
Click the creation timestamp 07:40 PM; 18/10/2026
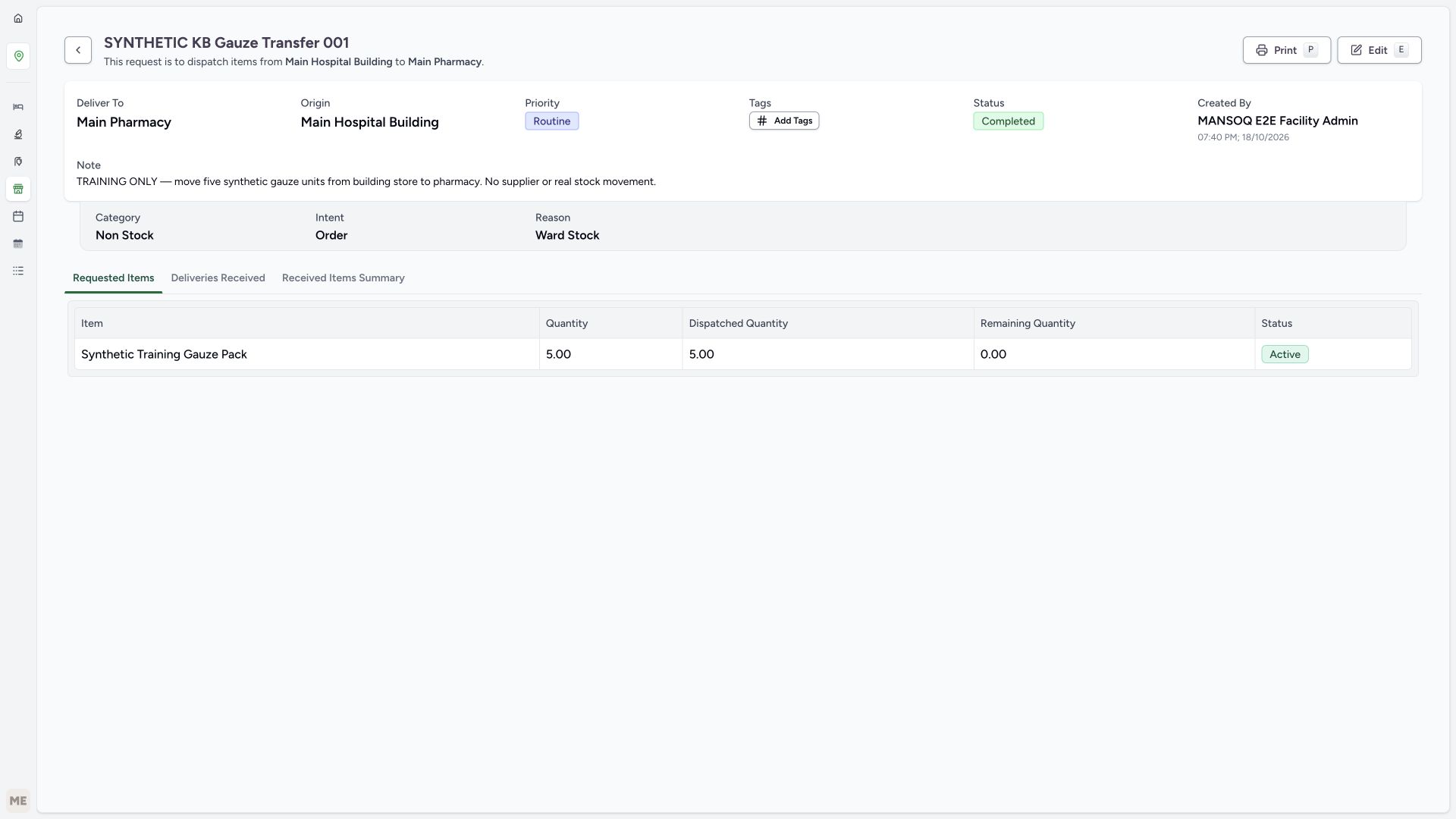tap(1243, 137)
